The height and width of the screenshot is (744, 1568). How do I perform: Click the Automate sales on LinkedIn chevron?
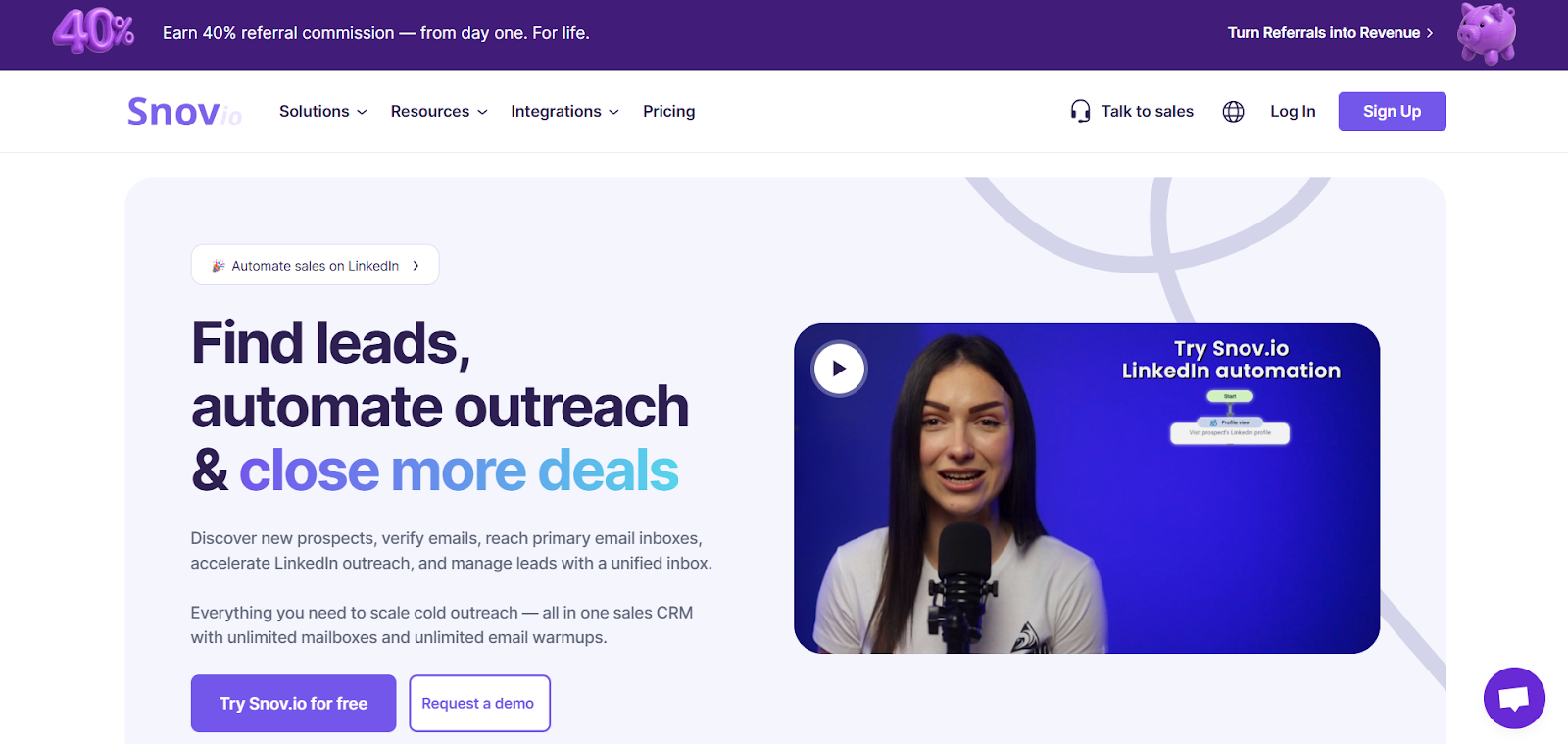coord(416,266)
